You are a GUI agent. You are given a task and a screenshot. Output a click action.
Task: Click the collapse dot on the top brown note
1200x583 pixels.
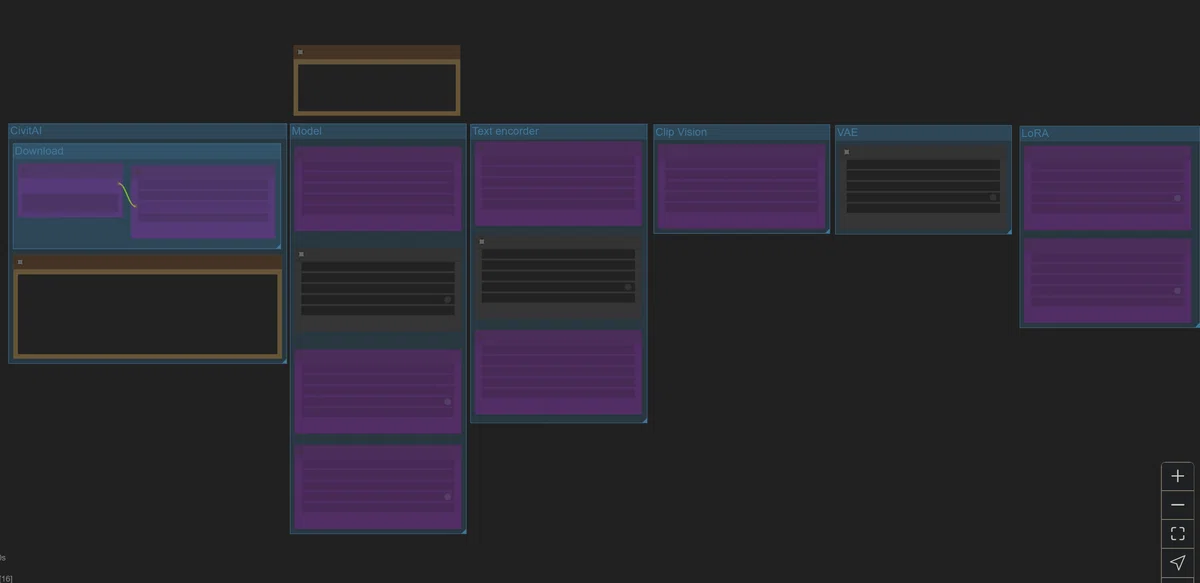(300, 52)
